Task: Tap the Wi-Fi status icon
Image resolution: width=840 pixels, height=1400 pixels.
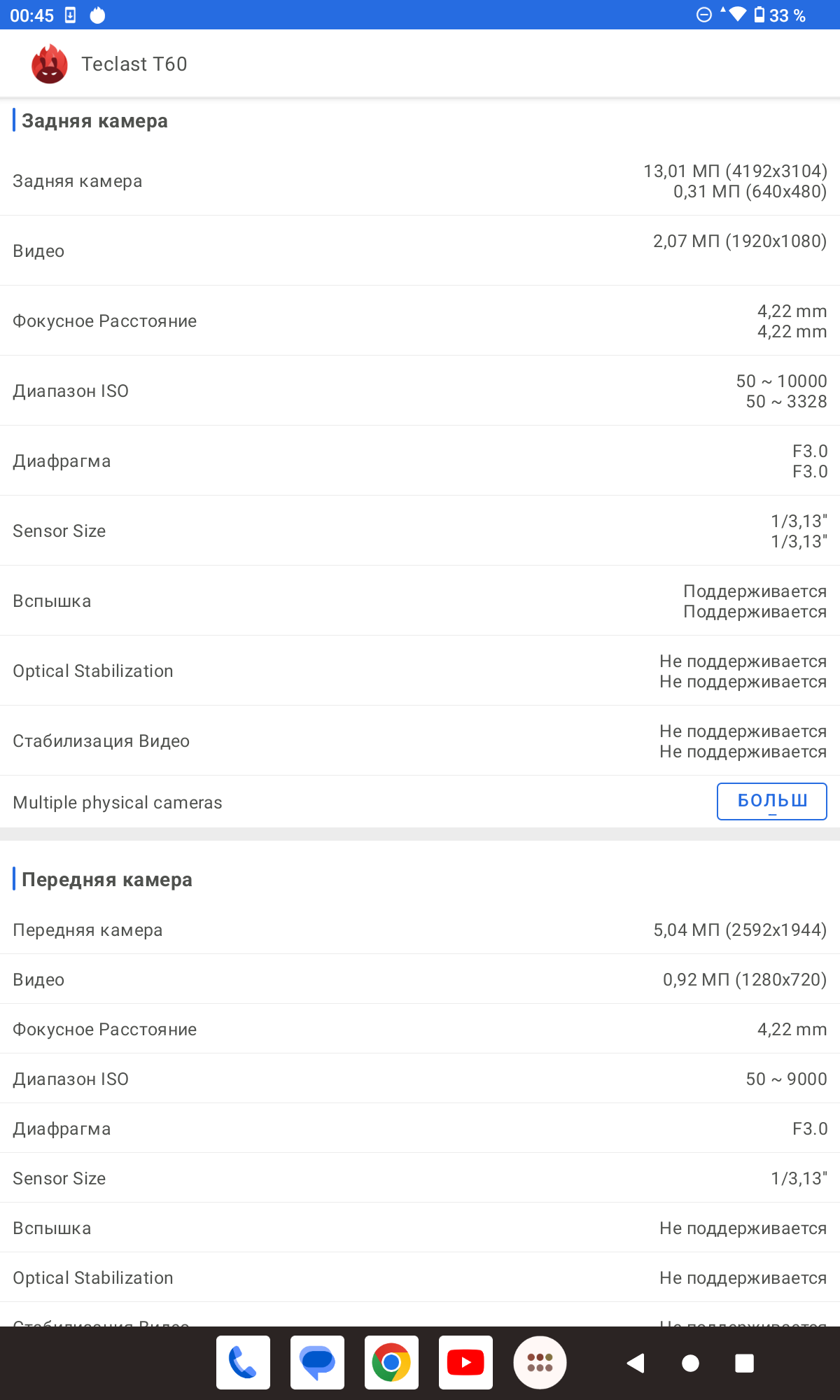Action: coord(736,15)
